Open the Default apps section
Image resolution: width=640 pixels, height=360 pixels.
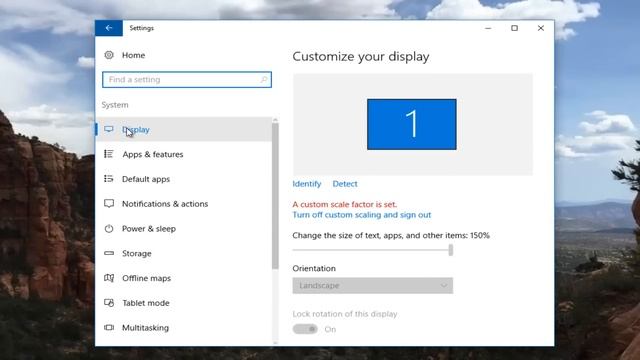[x=184, y=179]
